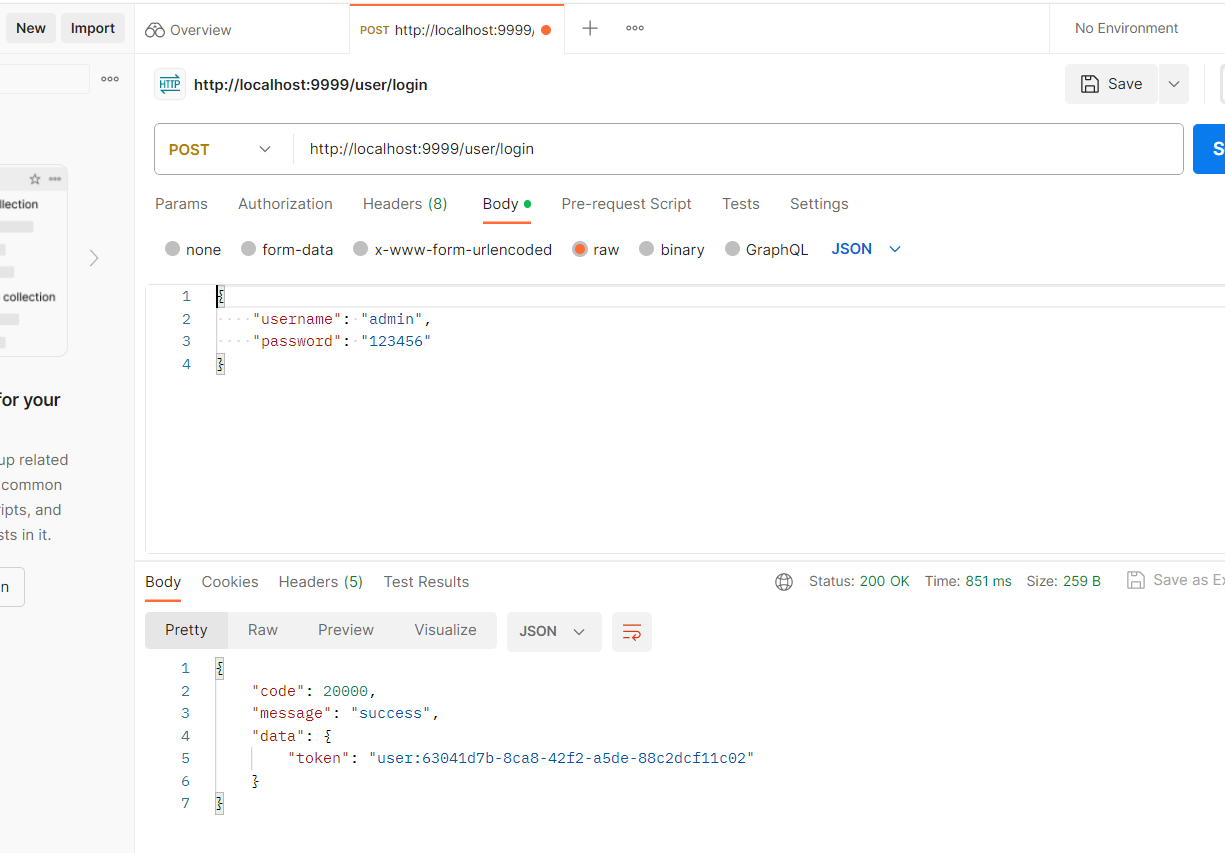The image size is (1225, 853).
Task: Select the none body type radio
Action: point(173,249)
